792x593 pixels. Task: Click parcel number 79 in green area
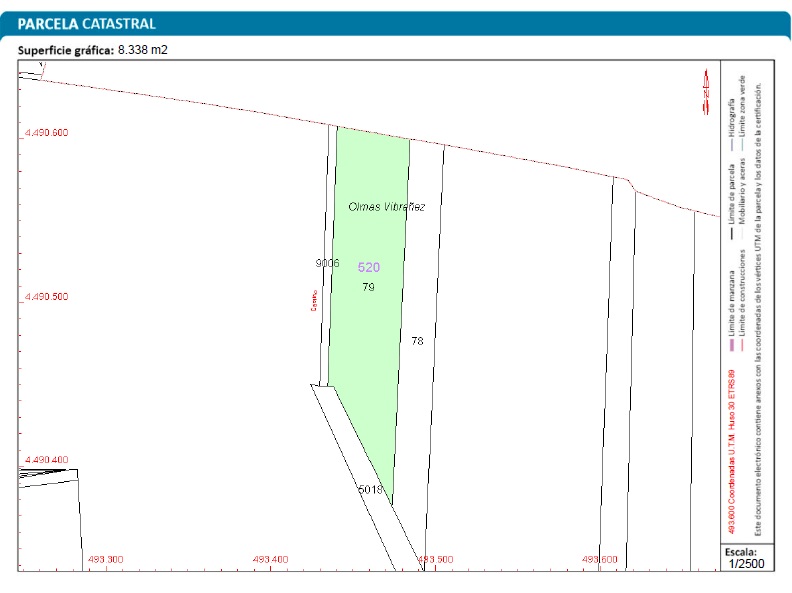(368, 287)
